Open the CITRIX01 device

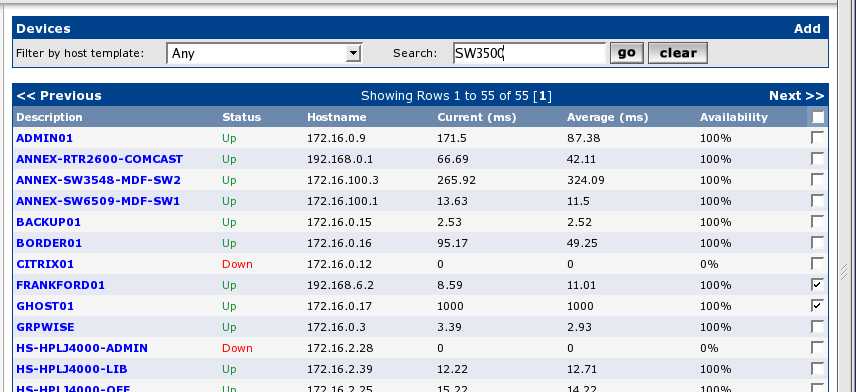click(x=45, y=264)
